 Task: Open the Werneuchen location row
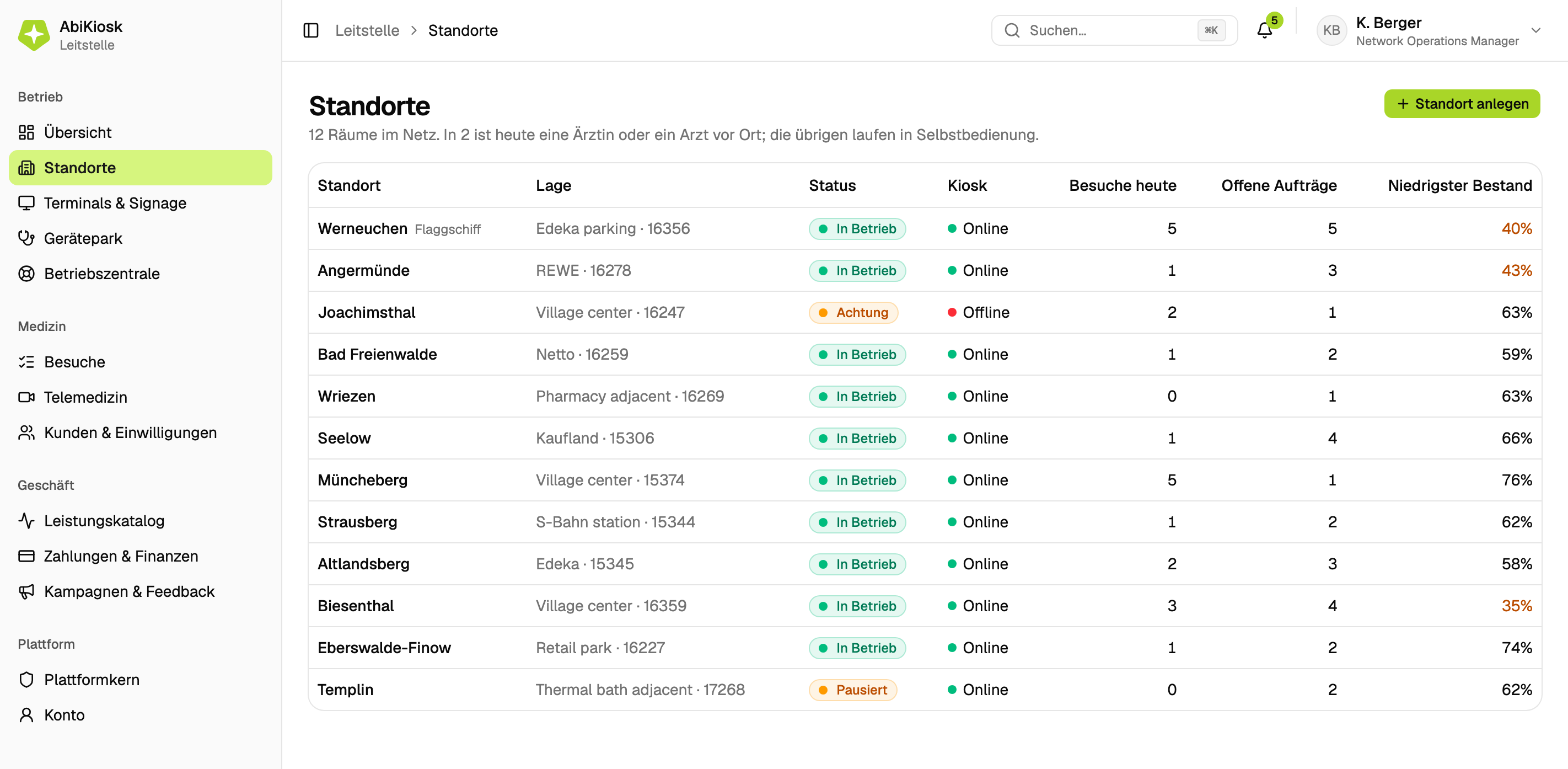[x=925, y=228]
